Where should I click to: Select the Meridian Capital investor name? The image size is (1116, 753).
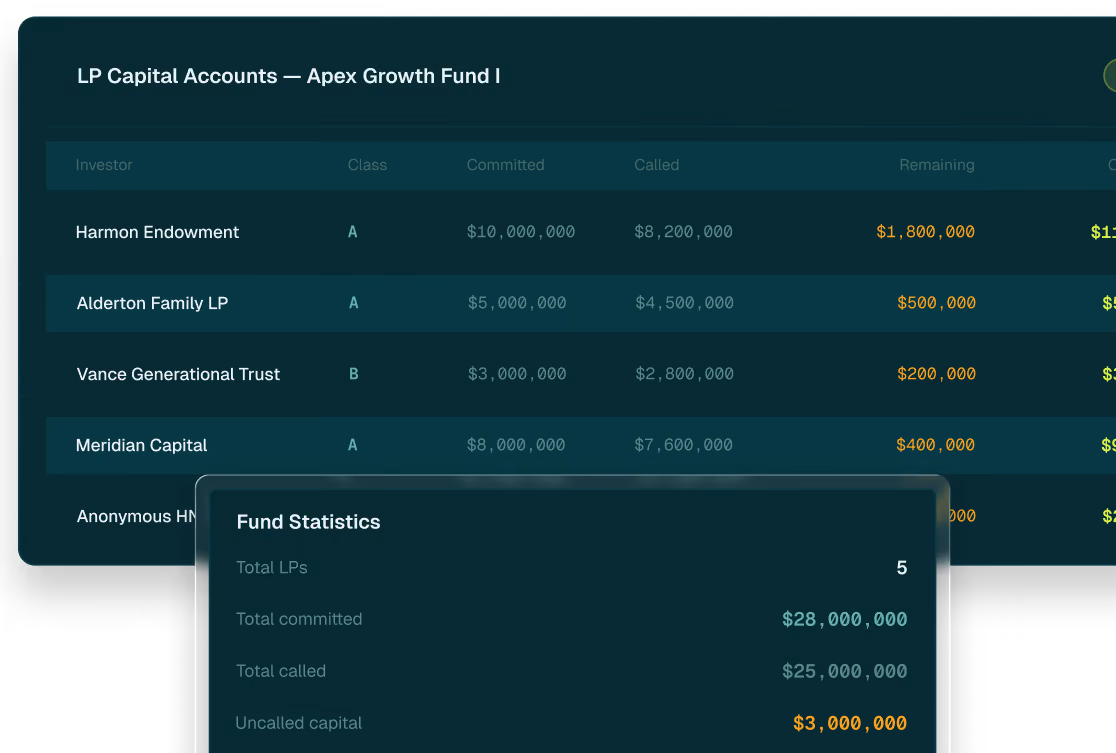(141, 446)
